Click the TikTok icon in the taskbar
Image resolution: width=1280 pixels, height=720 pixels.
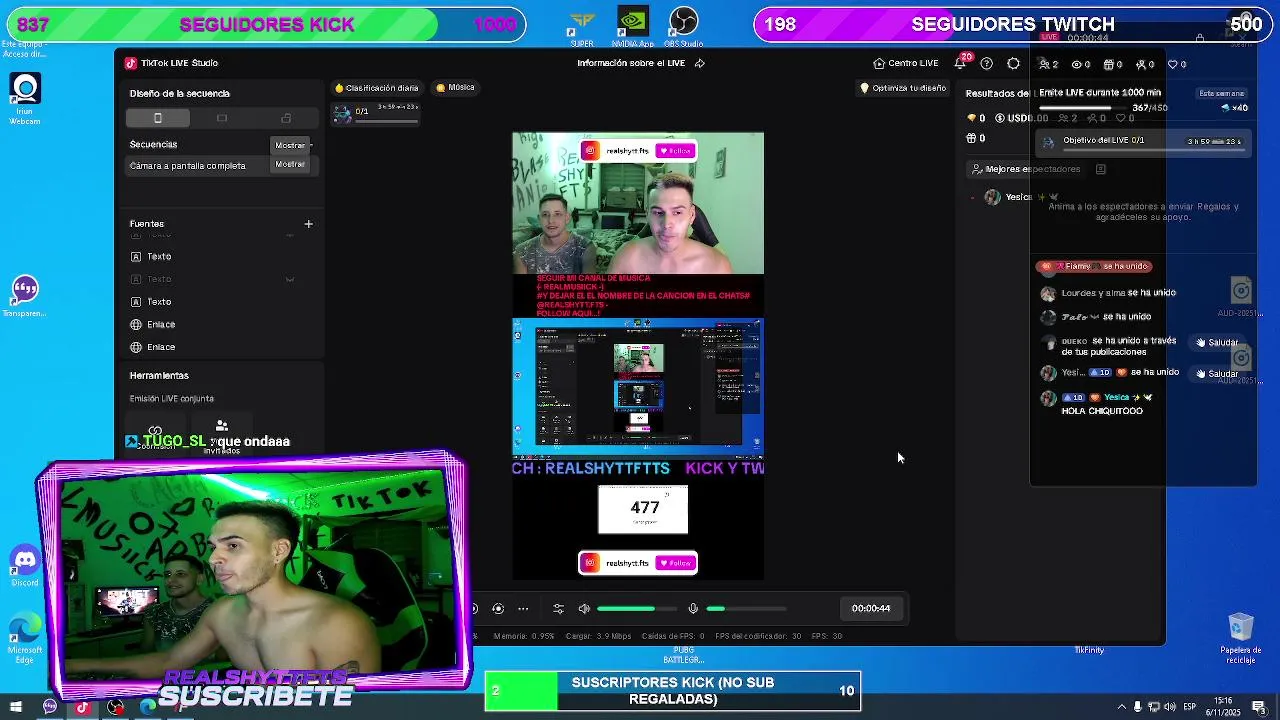(83, 707)
